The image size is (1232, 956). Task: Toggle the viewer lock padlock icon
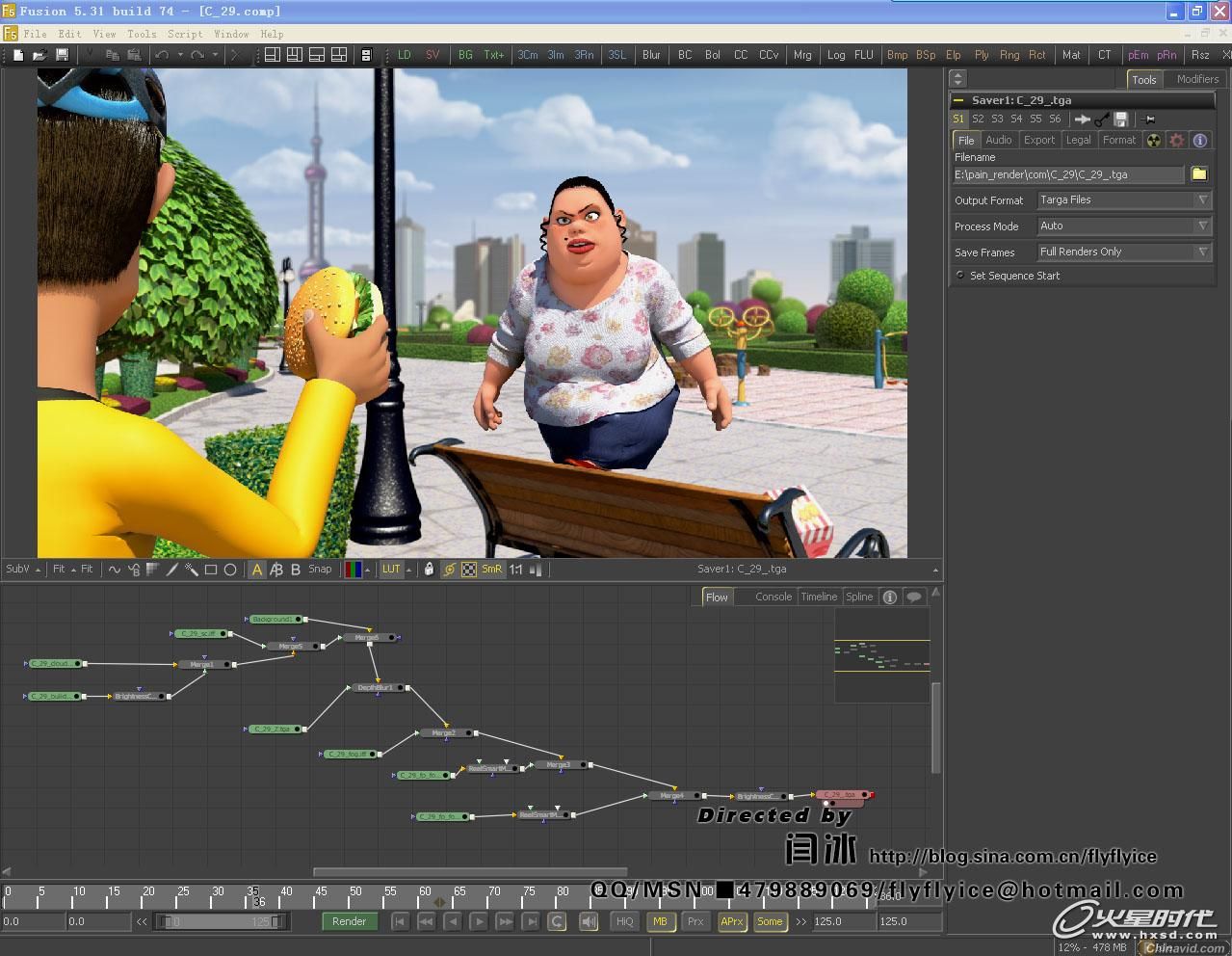tap(430, 570)
